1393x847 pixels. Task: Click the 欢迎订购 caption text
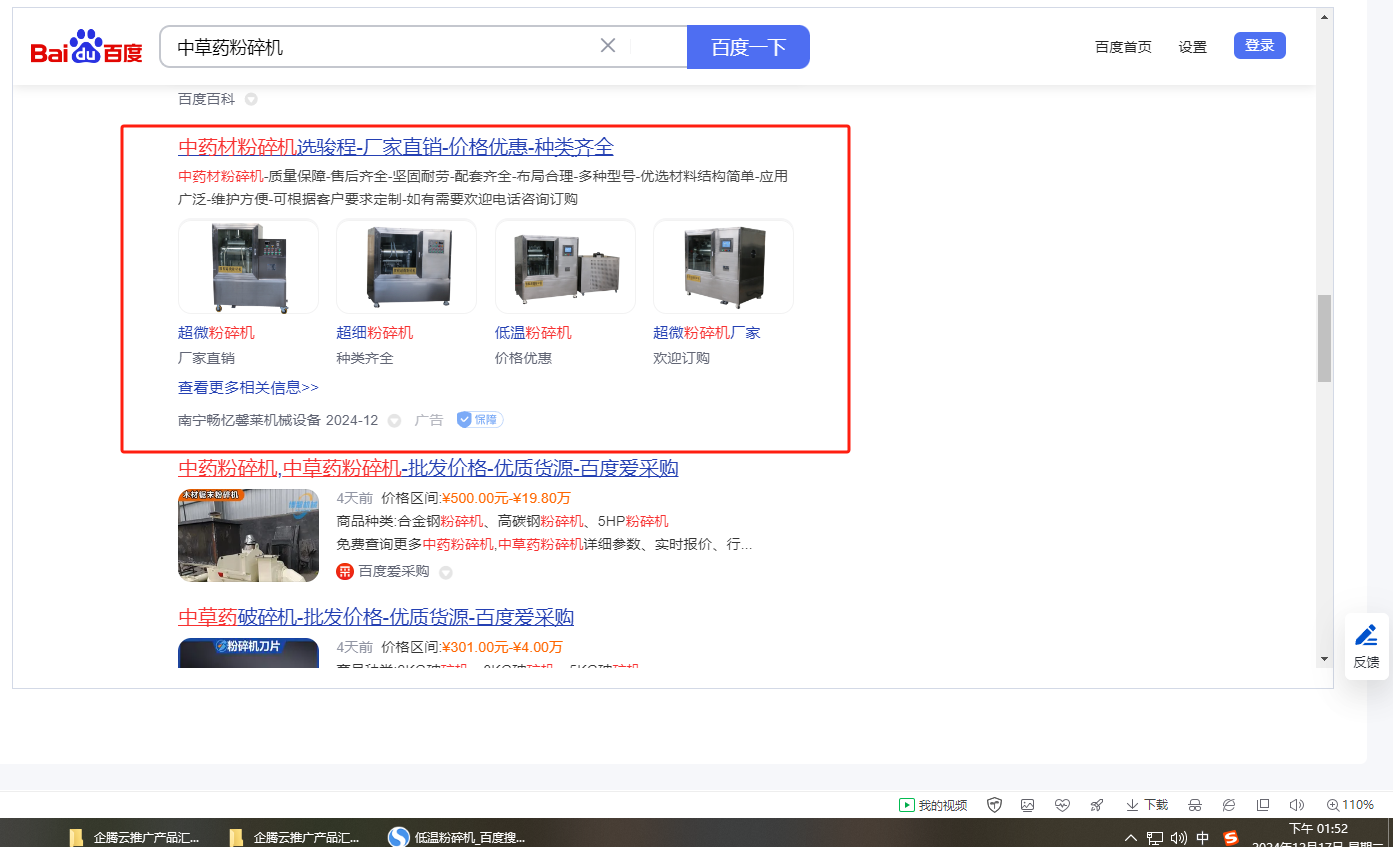(x=681, y=358)
